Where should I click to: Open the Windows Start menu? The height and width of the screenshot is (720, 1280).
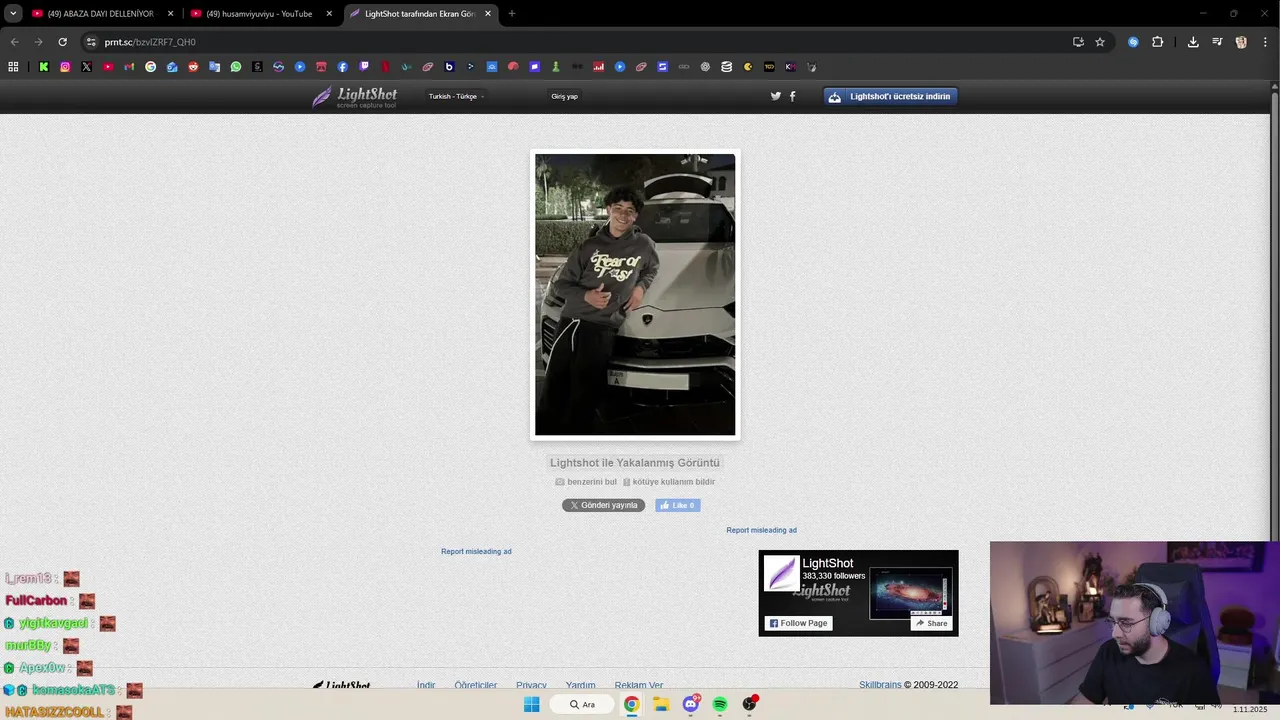tap(531, 704)
